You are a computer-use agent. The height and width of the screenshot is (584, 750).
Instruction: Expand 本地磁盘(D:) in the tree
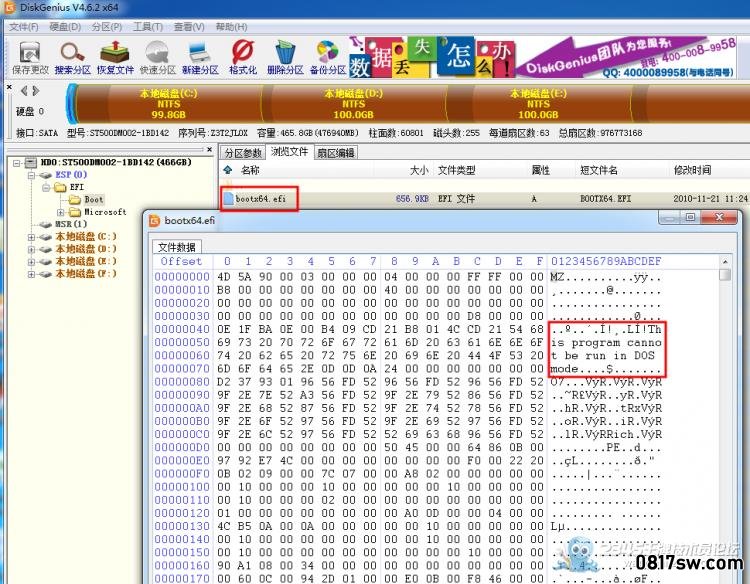32,249
